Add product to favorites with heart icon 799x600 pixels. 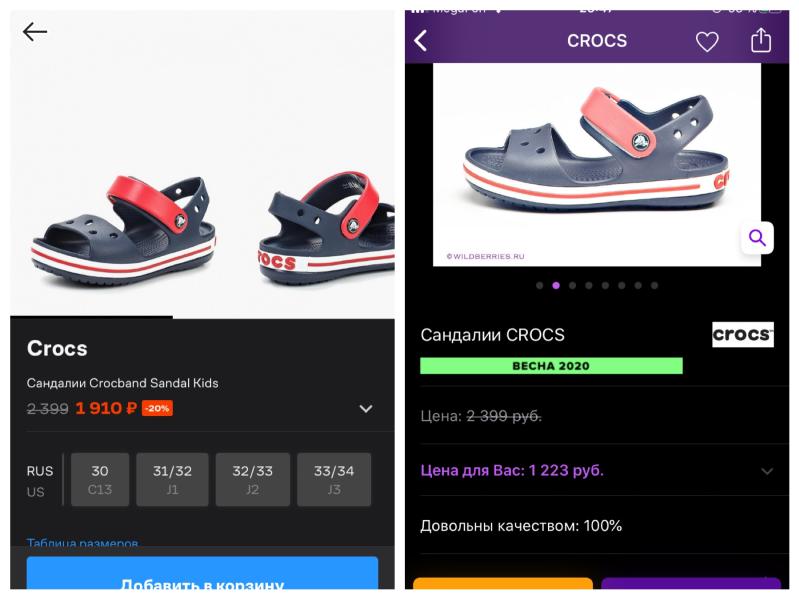click(707, 41)
